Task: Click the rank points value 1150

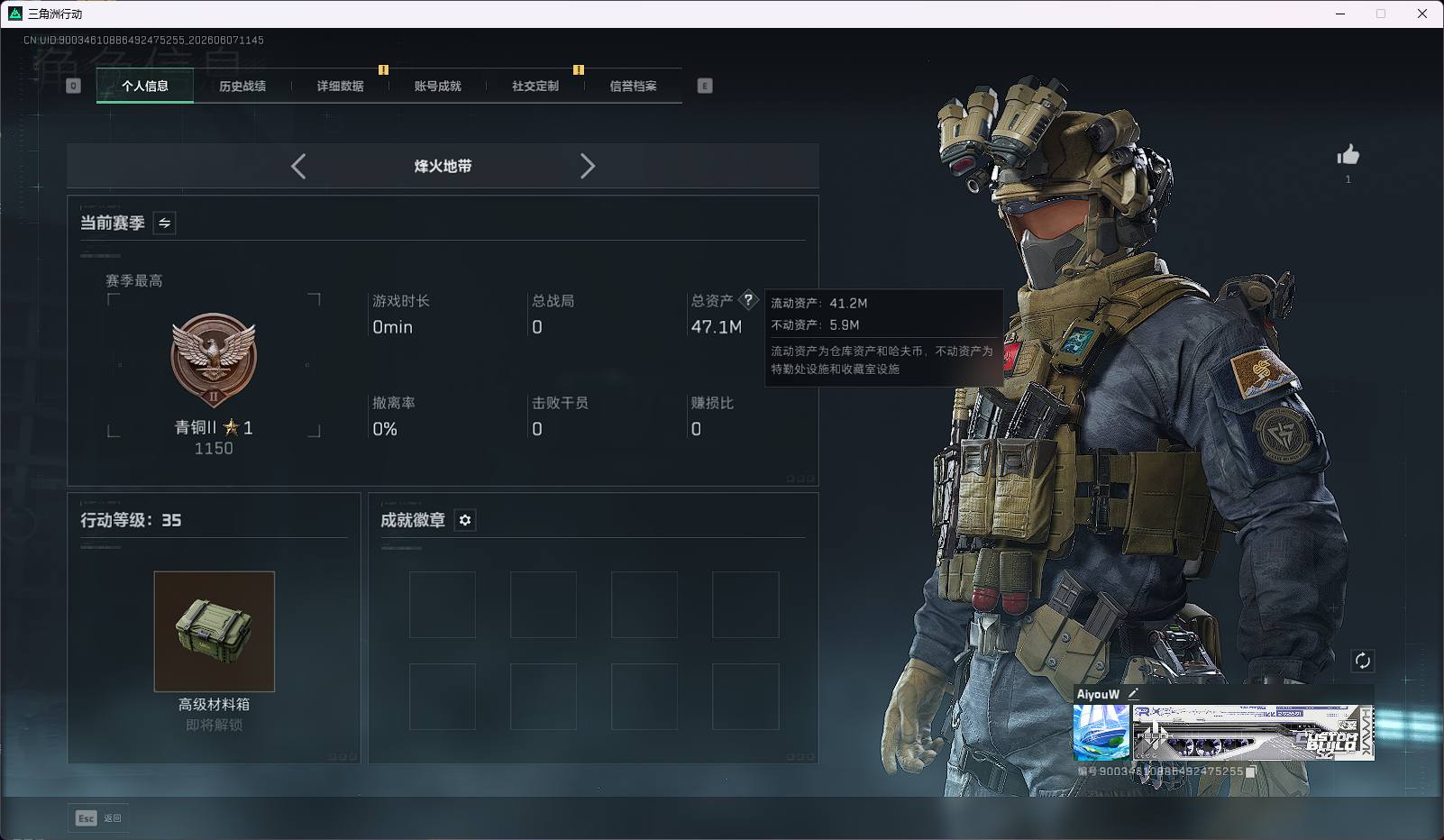Action: 214,448
